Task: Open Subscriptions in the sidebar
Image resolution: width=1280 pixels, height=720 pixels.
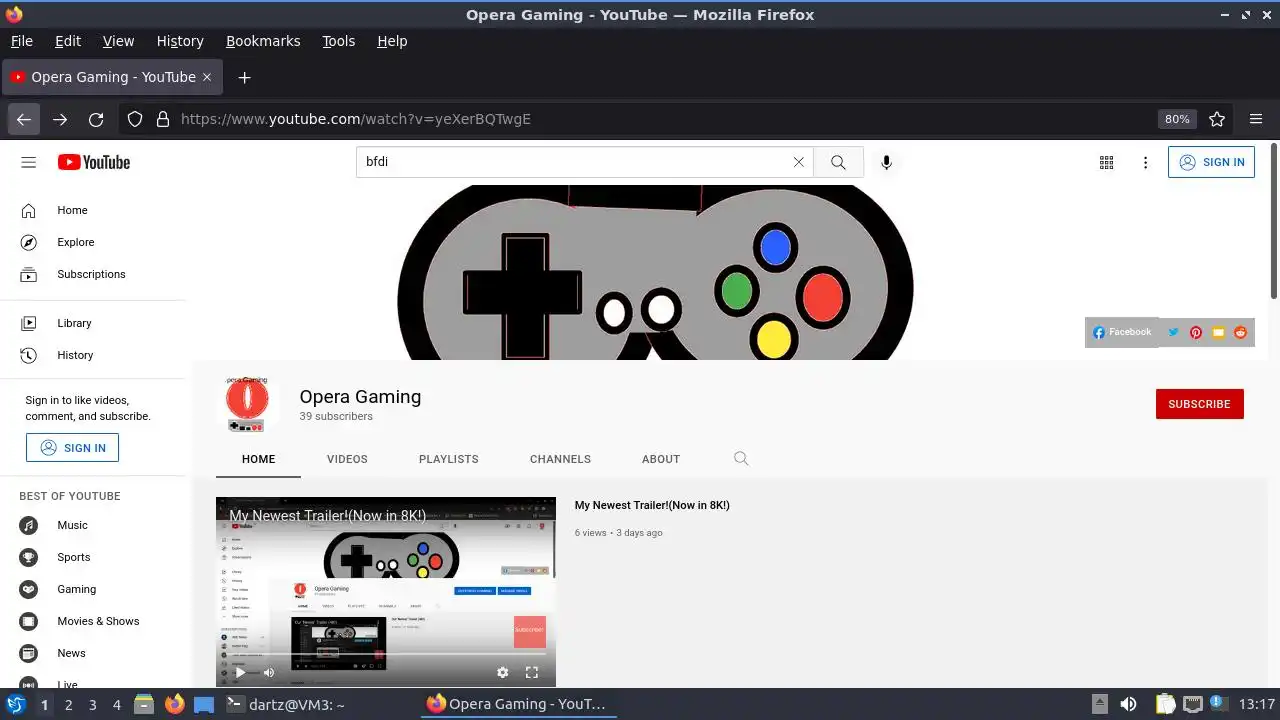Action: (93, 274)
